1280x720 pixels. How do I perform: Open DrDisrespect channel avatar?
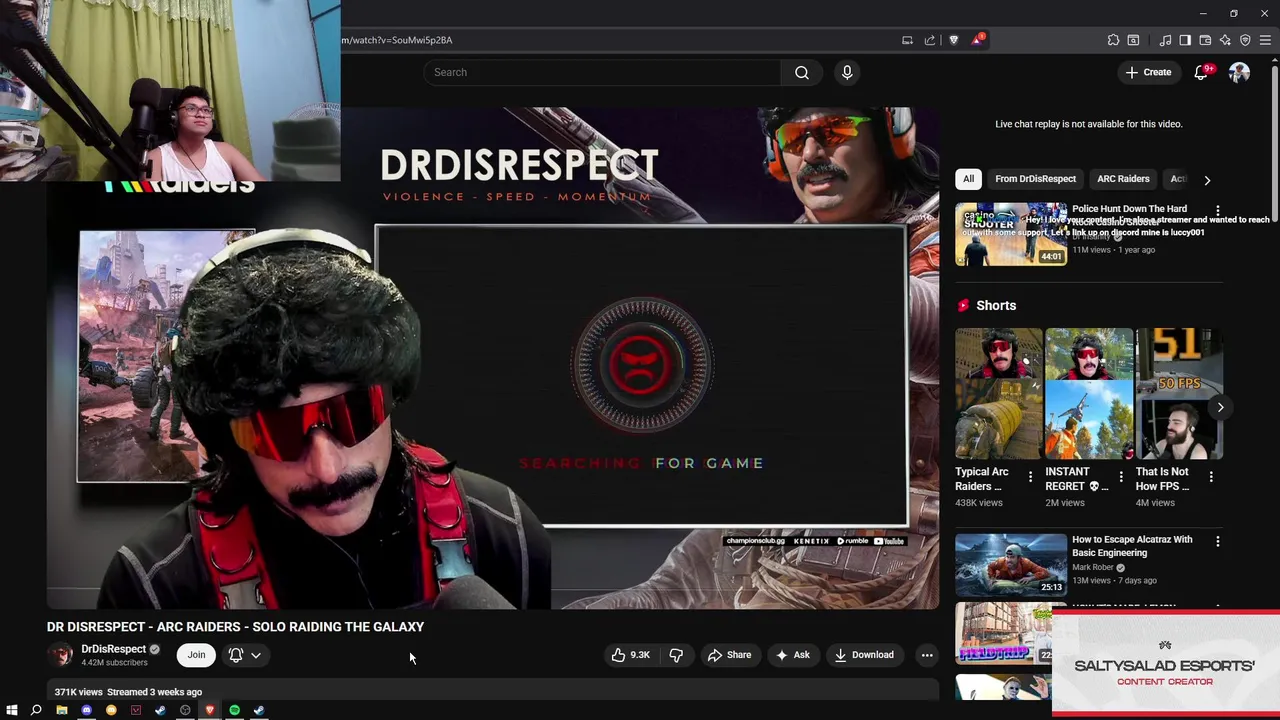click(62, 655)
